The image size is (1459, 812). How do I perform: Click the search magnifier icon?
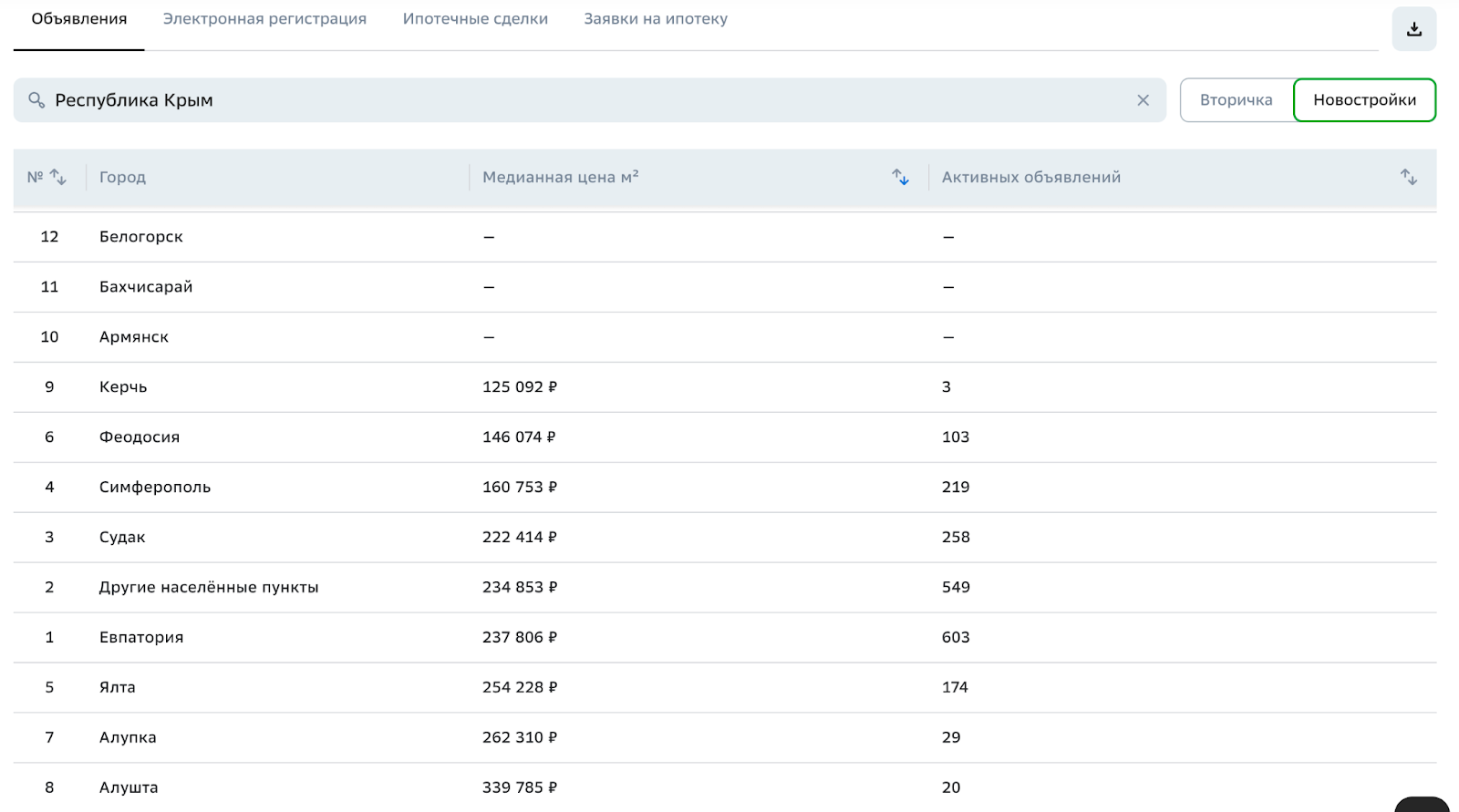(36, 100)
